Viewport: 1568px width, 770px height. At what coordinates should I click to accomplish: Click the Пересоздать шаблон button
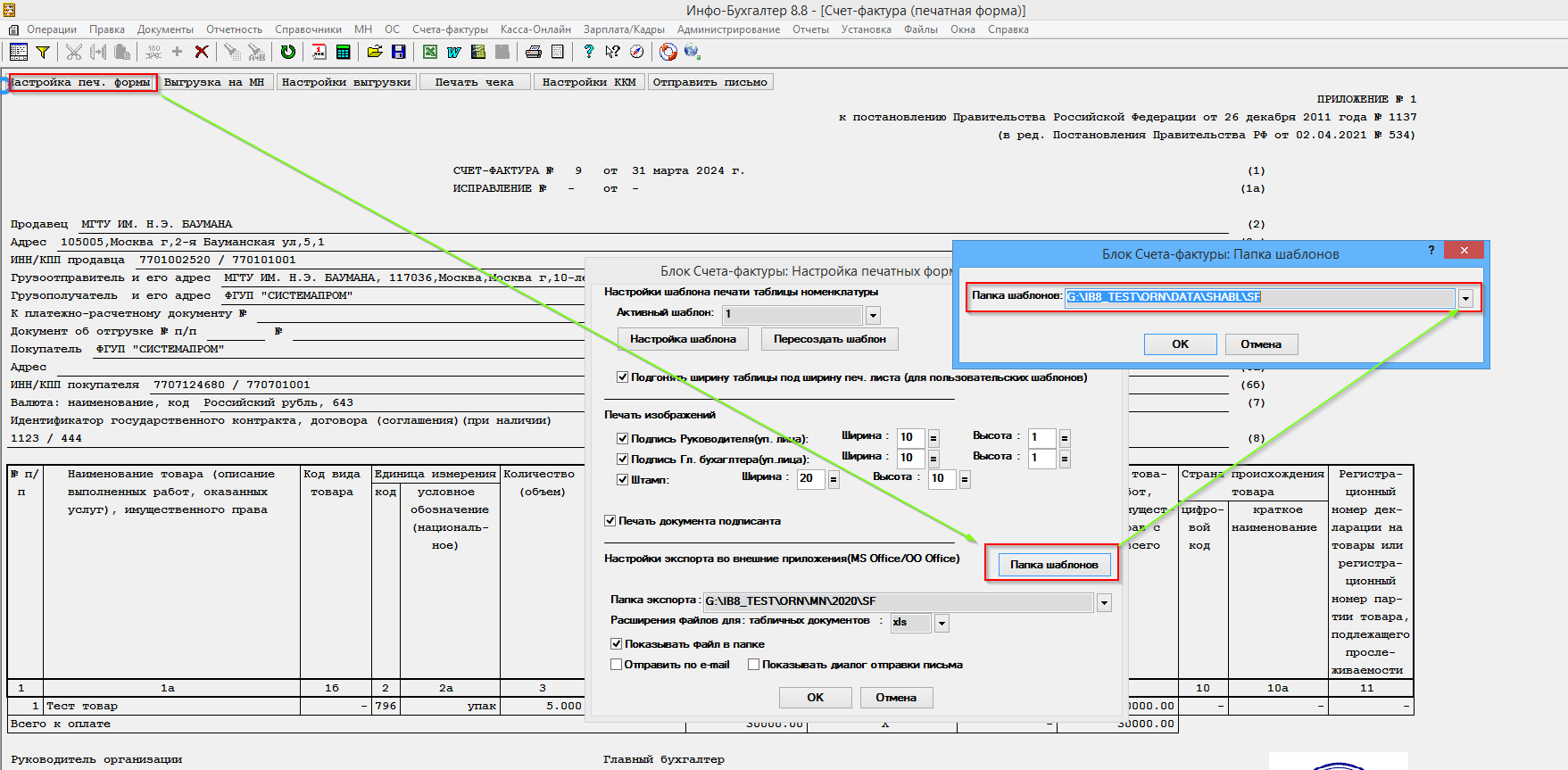coord(830,339)
